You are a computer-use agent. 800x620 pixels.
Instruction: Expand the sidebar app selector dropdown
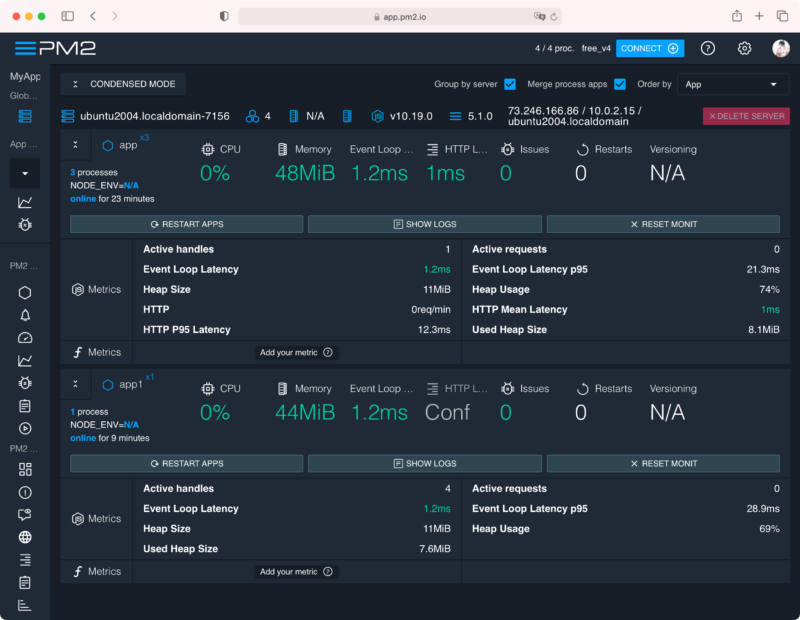point(25,173)
